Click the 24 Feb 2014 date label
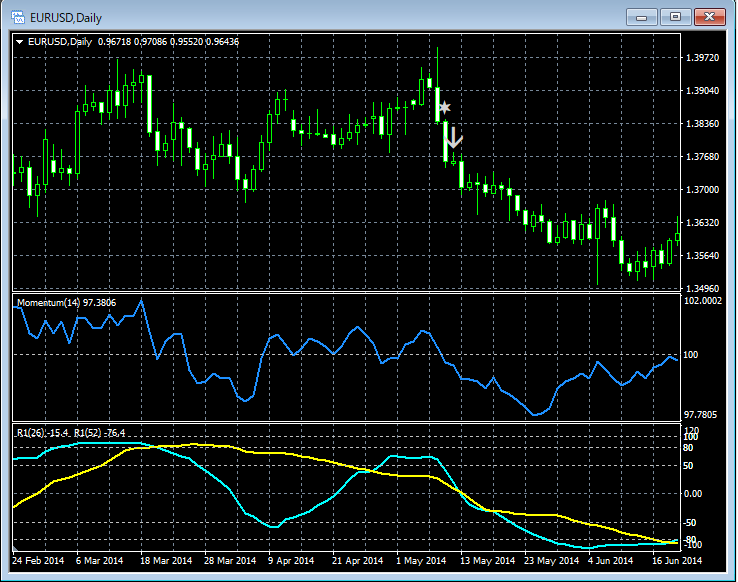Image resolution: width=738 pixels, height=582 pixels. click(x=39, y=561)
